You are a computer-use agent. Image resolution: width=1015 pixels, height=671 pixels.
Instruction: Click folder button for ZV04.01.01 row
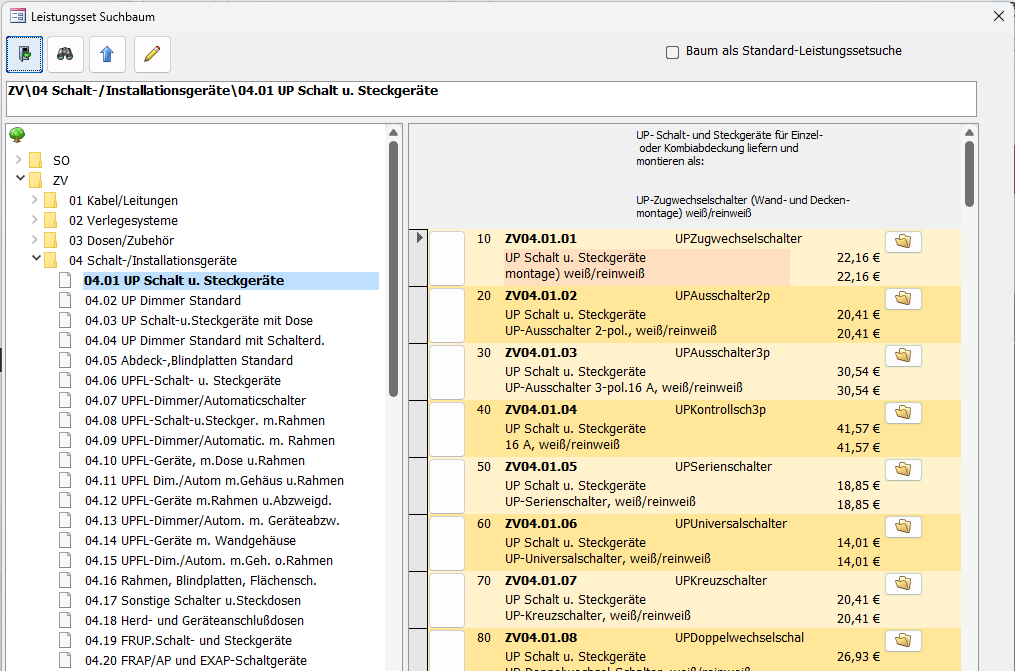903,242
